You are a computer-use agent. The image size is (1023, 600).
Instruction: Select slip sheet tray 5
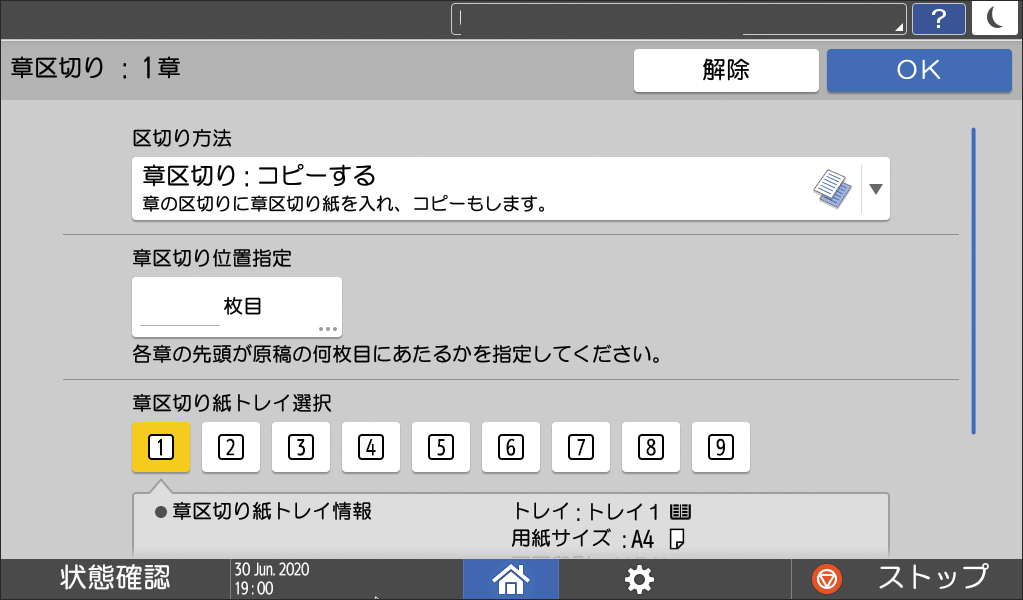pos(440,447)
